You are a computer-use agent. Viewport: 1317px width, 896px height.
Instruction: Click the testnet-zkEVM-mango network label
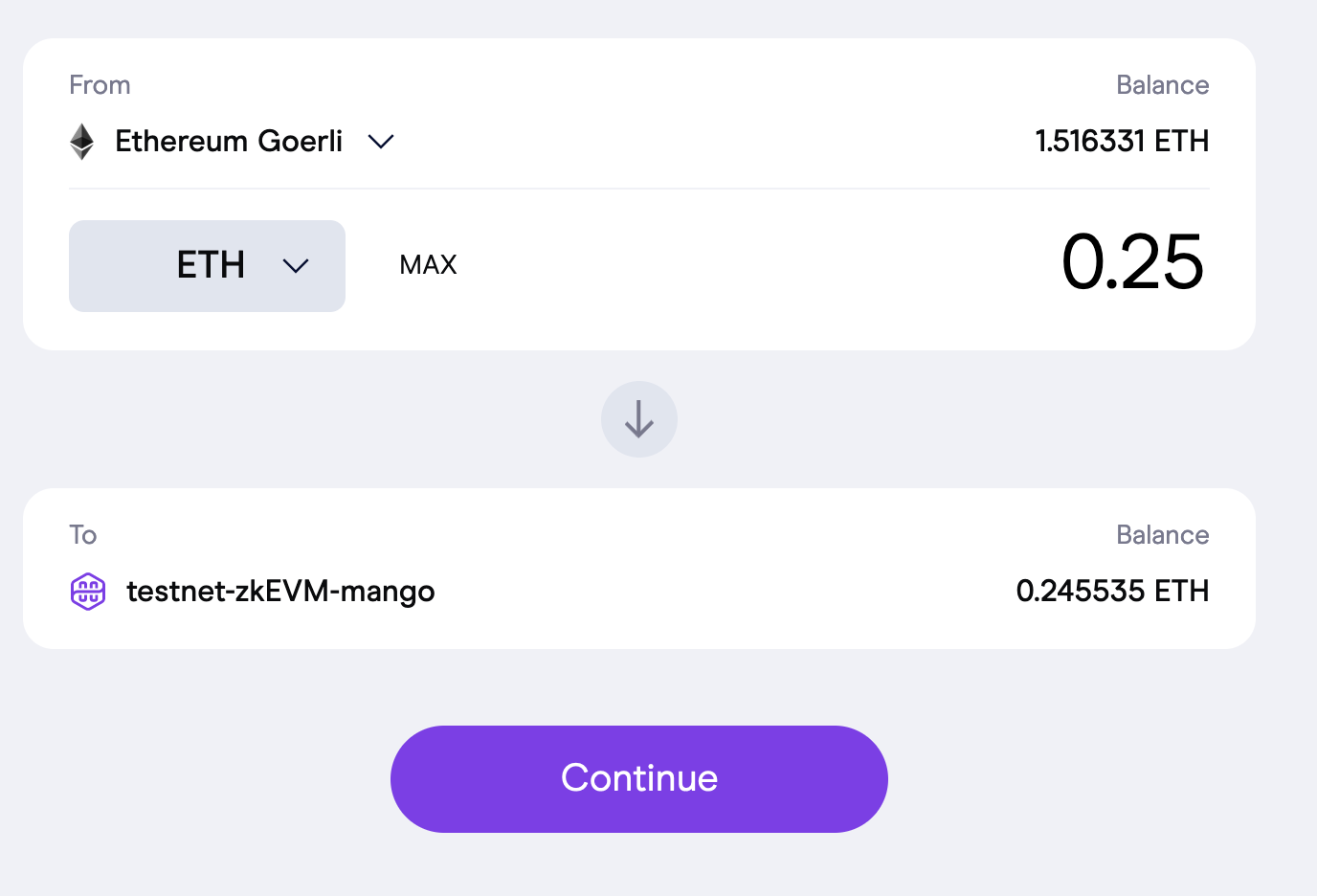pos(280,592)
